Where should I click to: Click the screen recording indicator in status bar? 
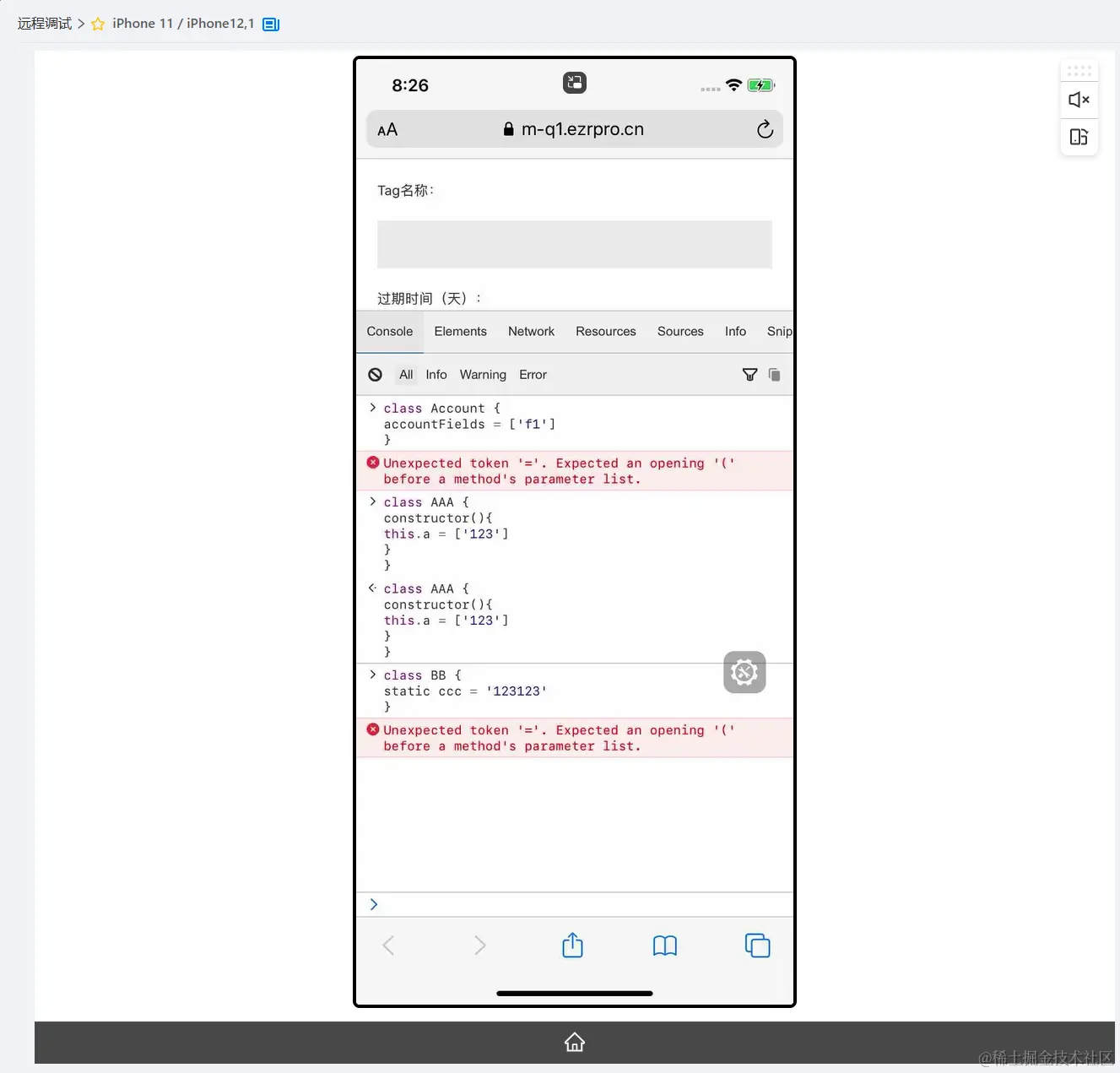(575, 83)
